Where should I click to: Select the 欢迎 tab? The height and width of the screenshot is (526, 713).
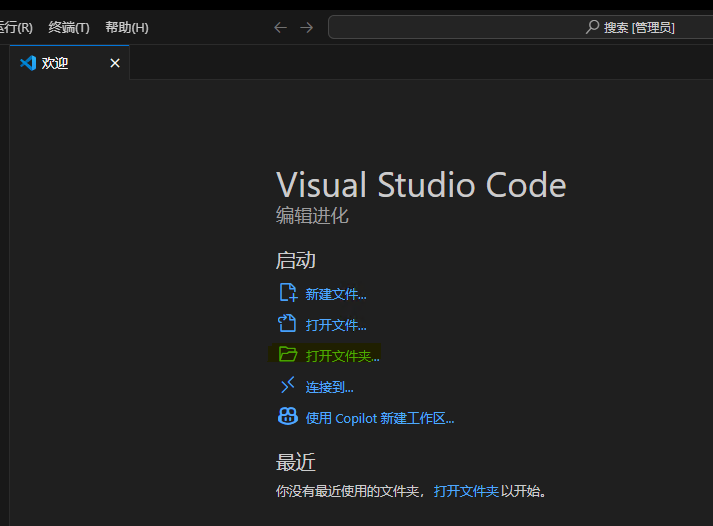coord(70,63)
